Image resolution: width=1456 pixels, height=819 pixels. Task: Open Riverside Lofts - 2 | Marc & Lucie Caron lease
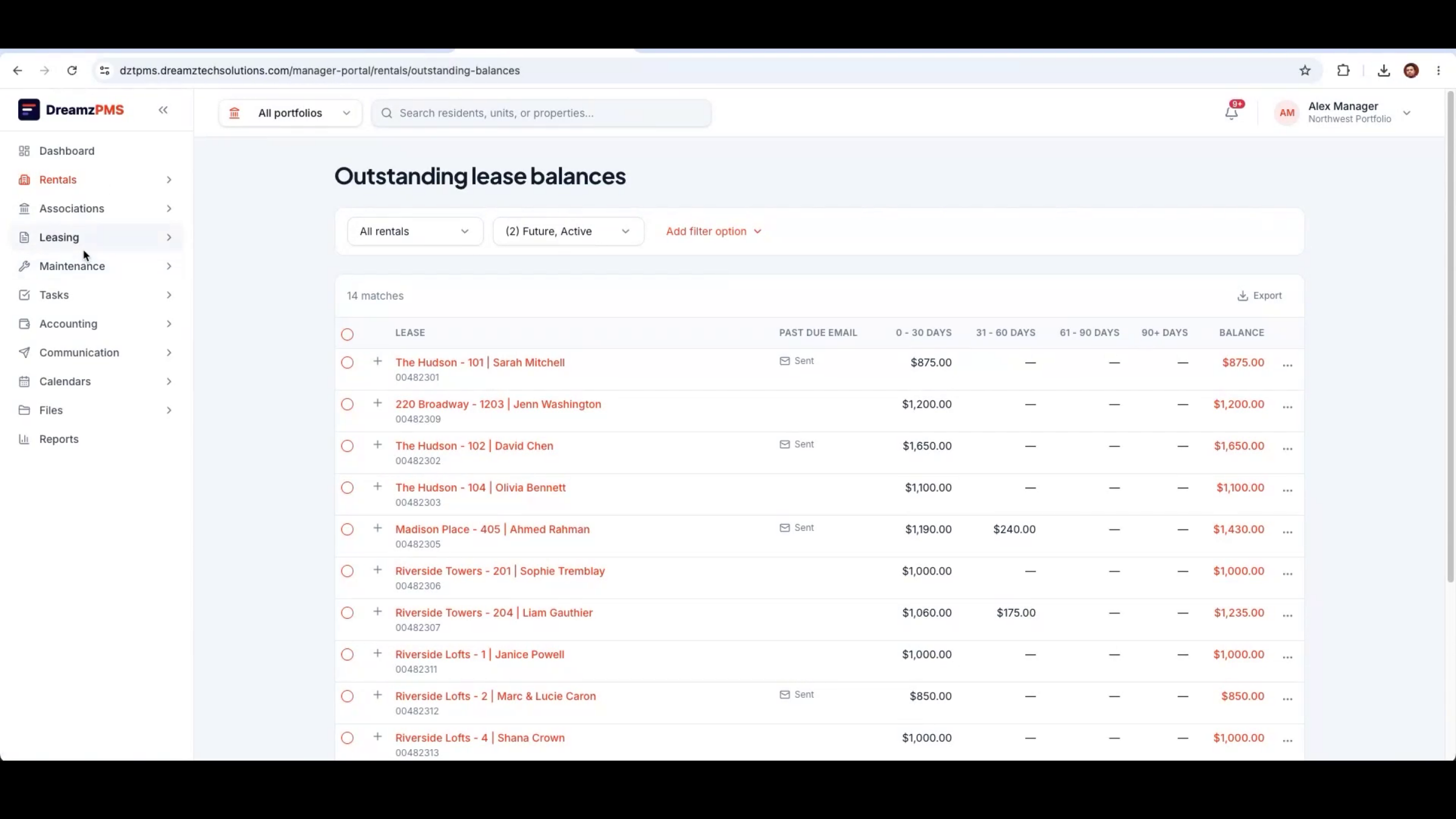click(x=496, y=696)
